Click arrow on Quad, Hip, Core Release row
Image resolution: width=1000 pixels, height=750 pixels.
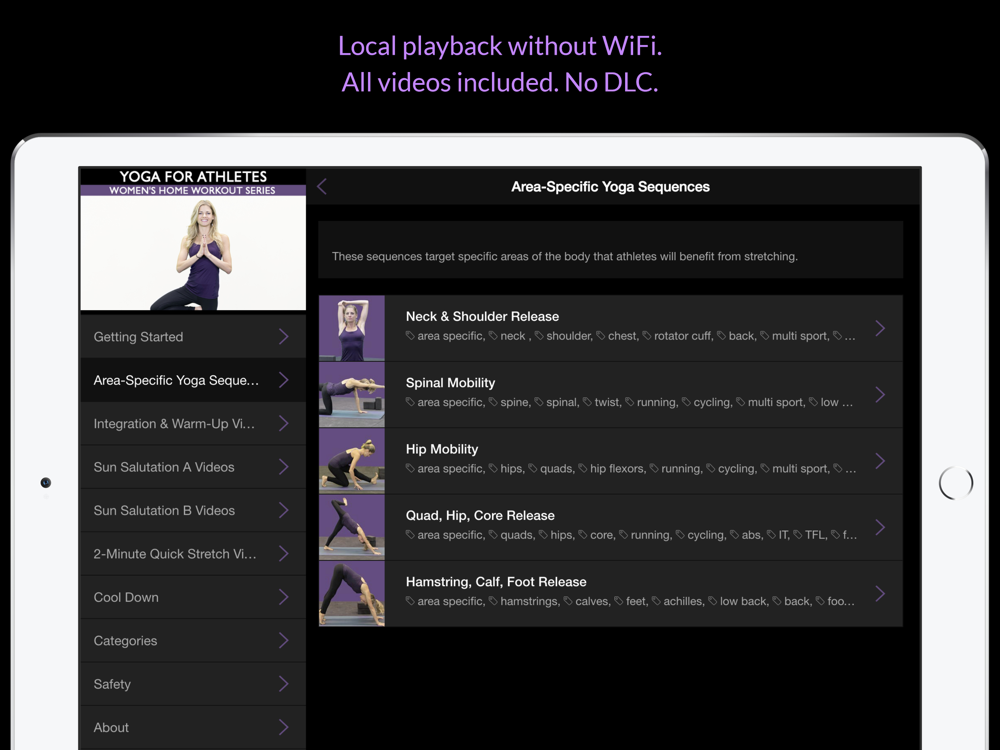880,527
